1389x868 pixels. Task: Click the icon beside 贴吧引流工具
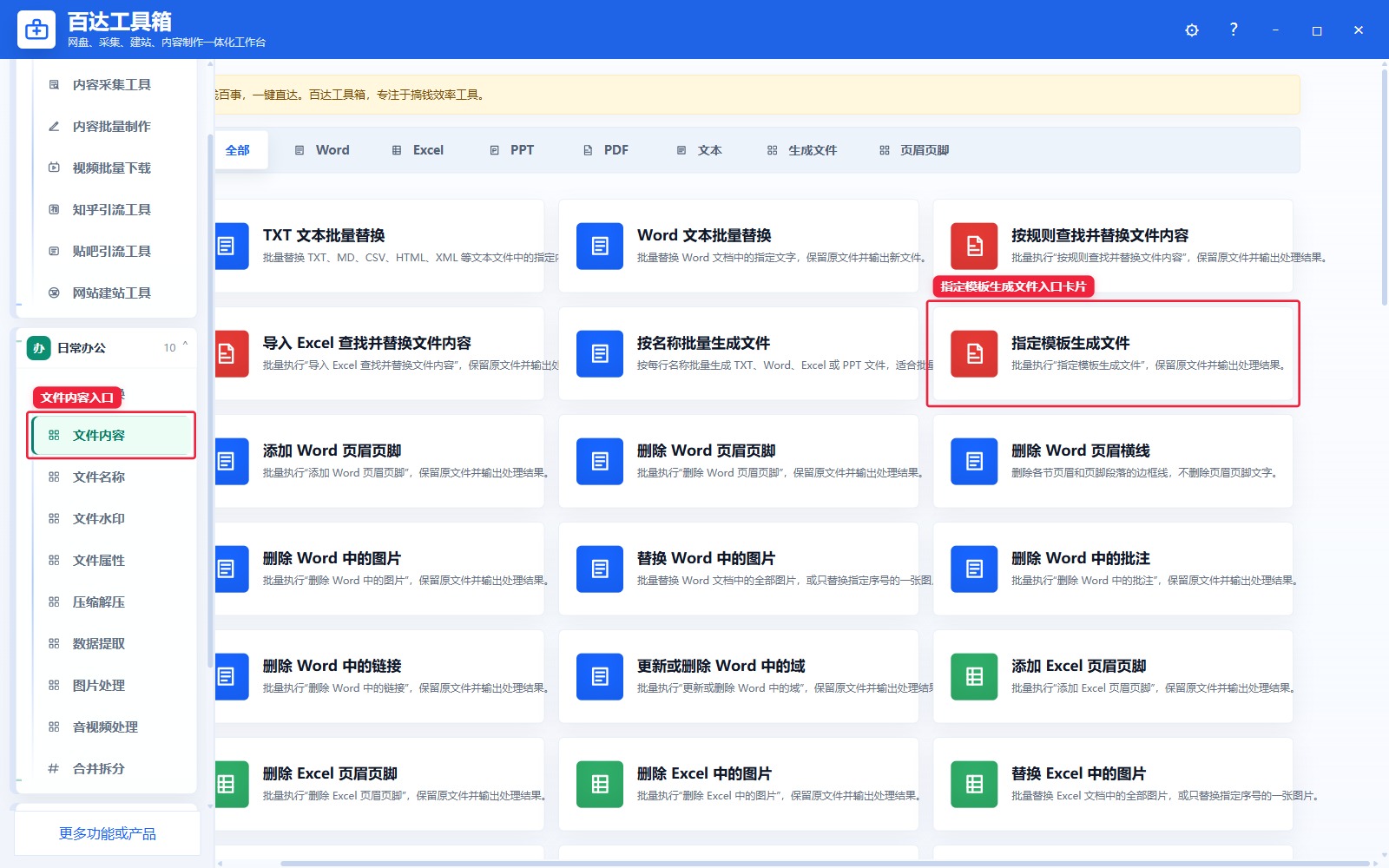(x=54, y=252)
